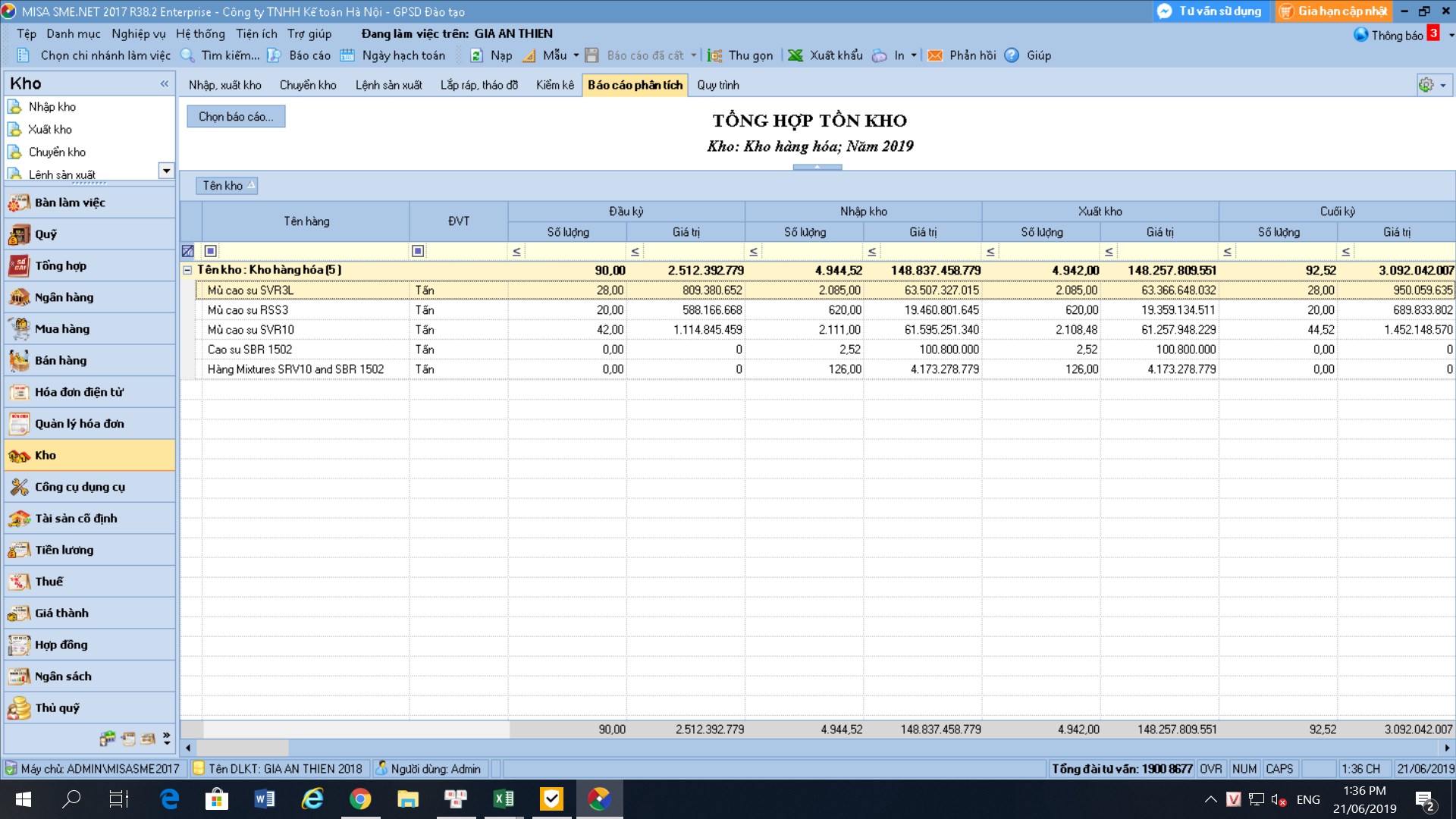Expand the Kho shortcut list dropdown arrow
Screen dimensions: 1456x819
(166, 171)
